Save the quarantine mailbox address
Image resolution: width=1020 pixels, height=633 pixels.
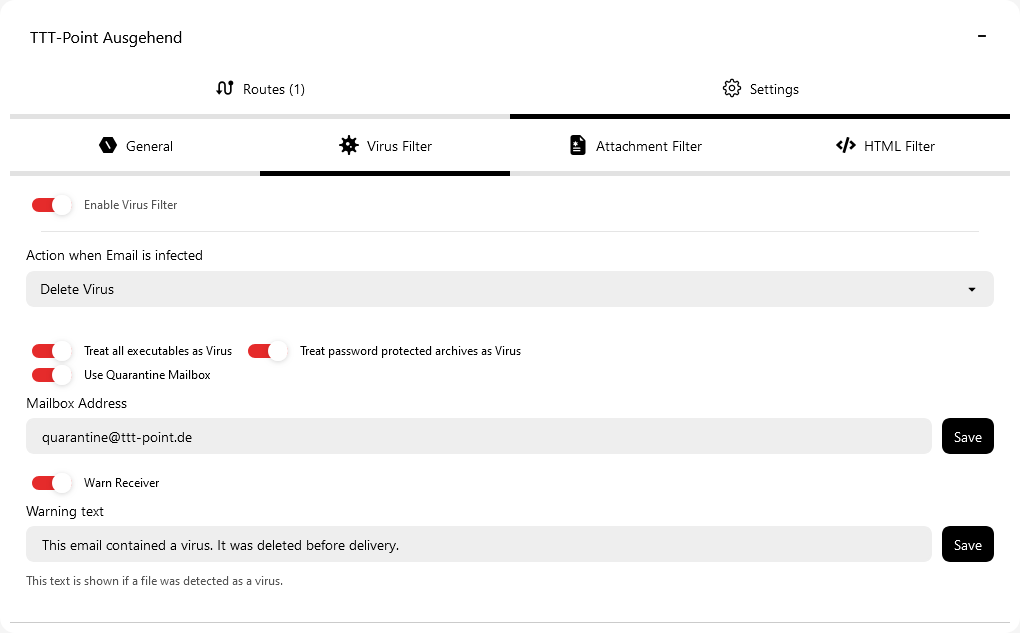point(967,437)
